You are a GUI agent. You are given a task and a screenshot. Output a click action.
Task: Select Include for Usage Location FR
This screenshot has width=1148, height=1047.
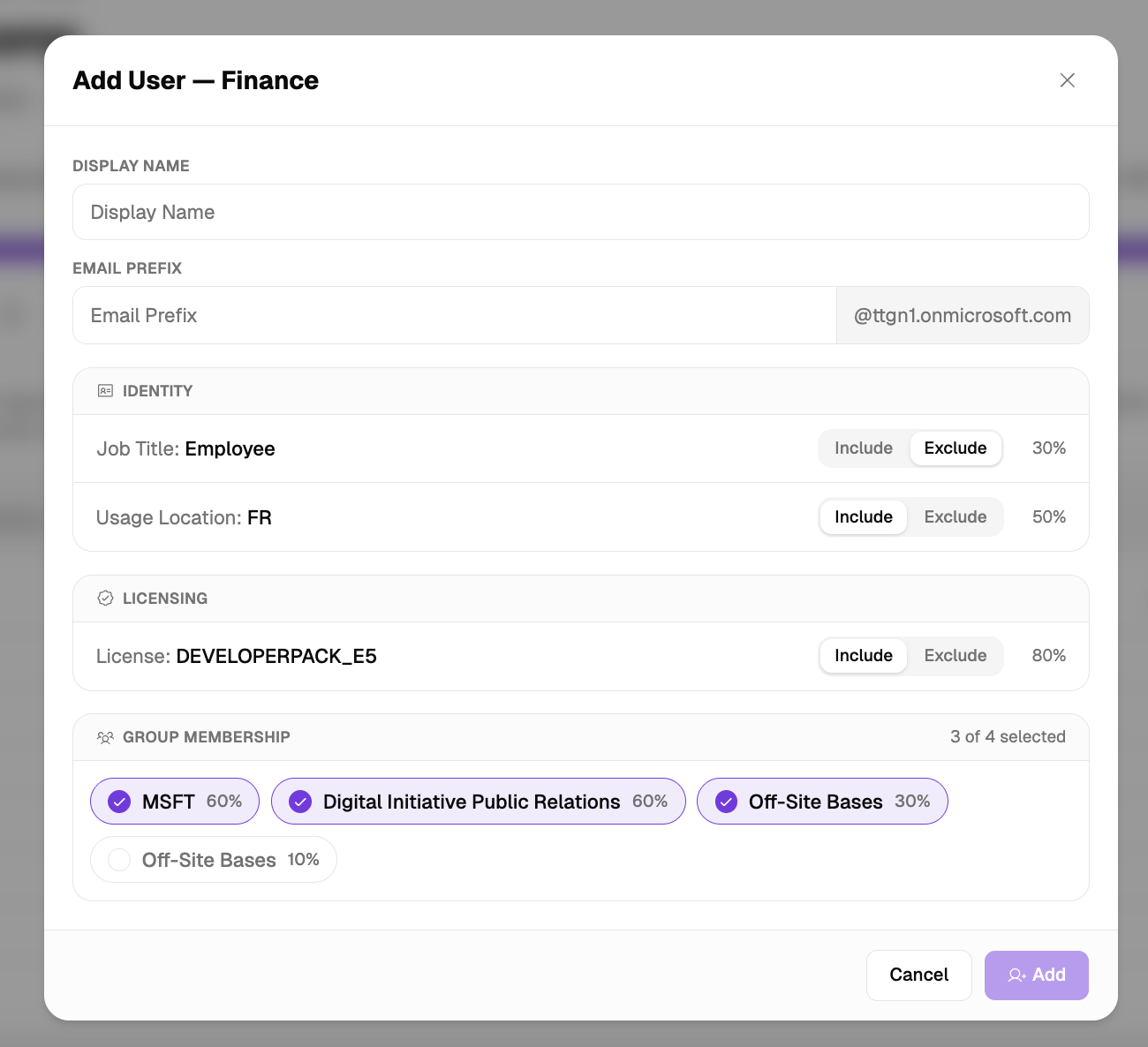click(x=864, y=517)
